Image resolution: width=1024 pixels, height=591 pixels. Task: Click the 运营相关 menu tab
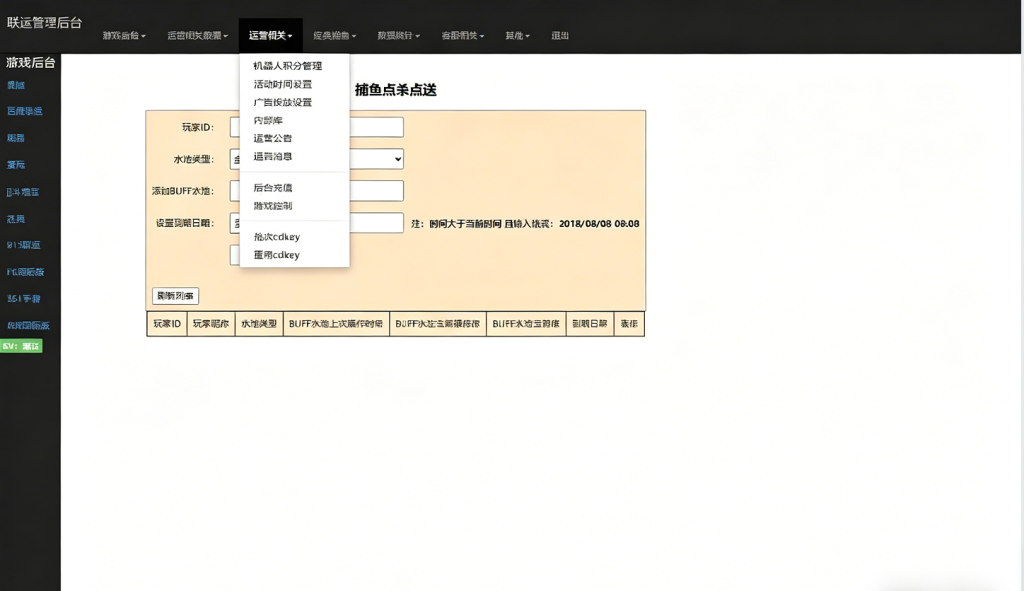click(x=270, y=35)
